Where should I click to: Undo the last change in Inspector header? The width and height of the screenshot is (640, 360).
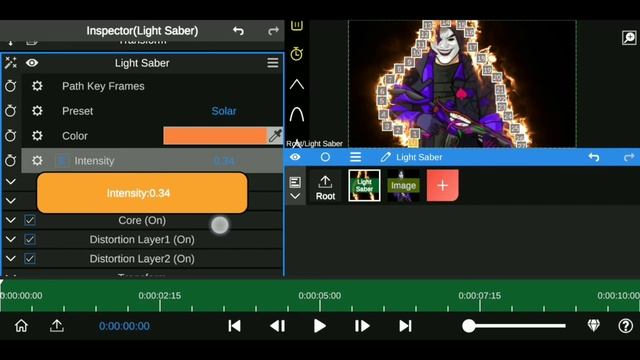point(238,31)
